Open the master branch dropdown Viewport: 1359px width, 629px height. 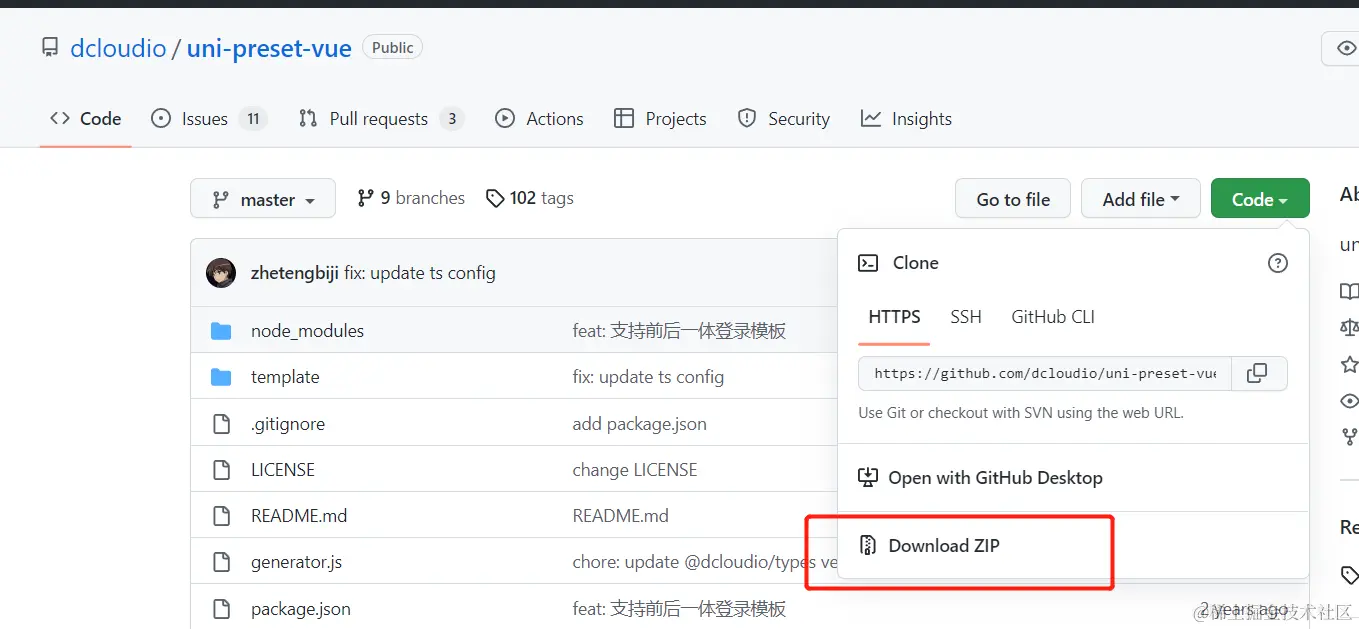click(x=262, y=198)
